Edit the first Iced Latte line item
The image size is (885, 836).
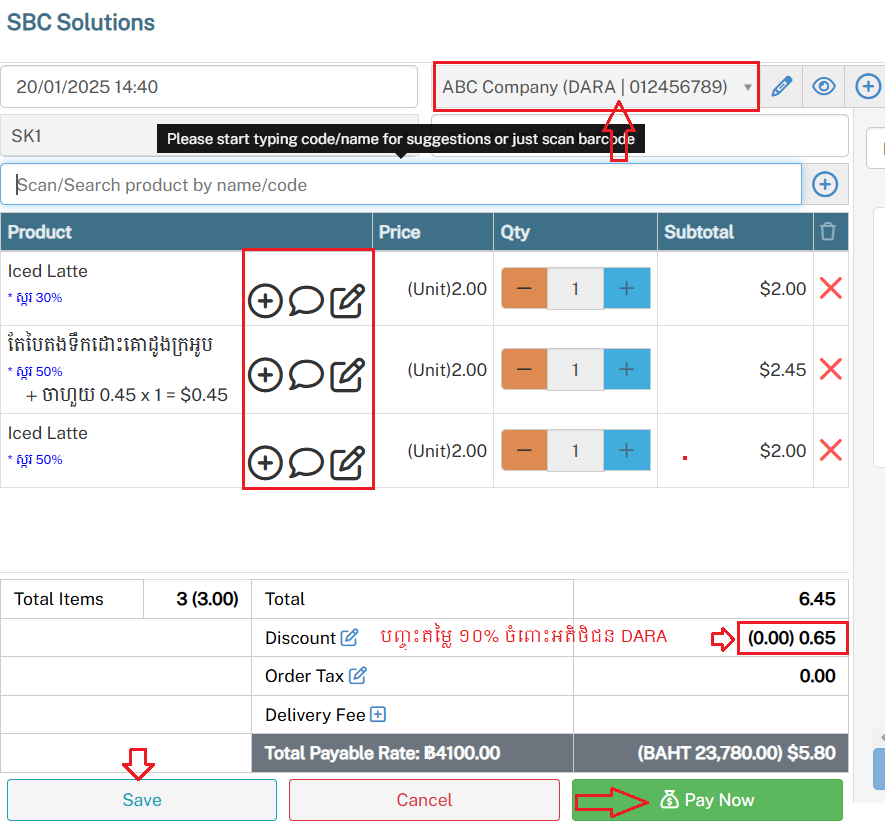point(347,300)
